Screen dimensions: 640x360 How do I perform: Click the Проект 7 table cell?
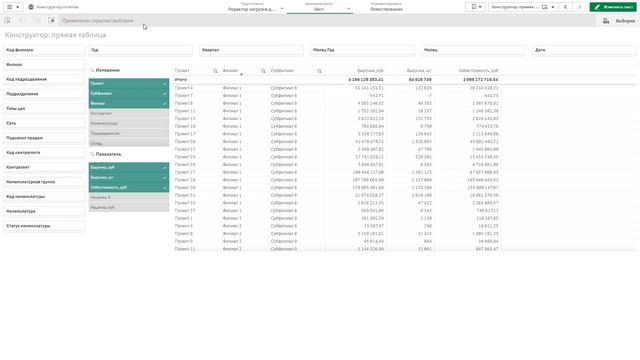pyautogui.click(x=184, y=96)
